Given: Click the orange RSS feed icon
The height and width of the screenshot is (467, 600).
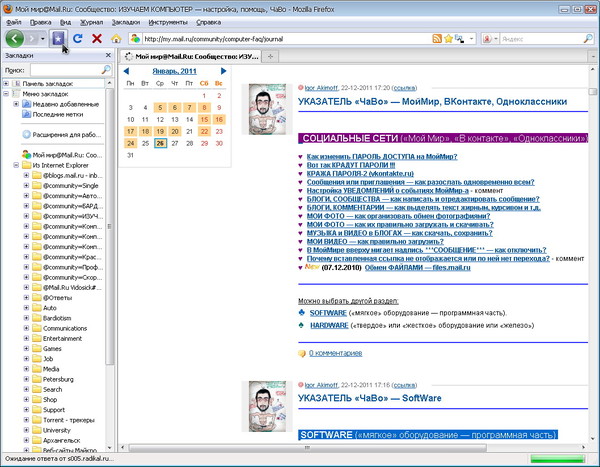Looking at the screenshot, I should click(x=437, y=39).
